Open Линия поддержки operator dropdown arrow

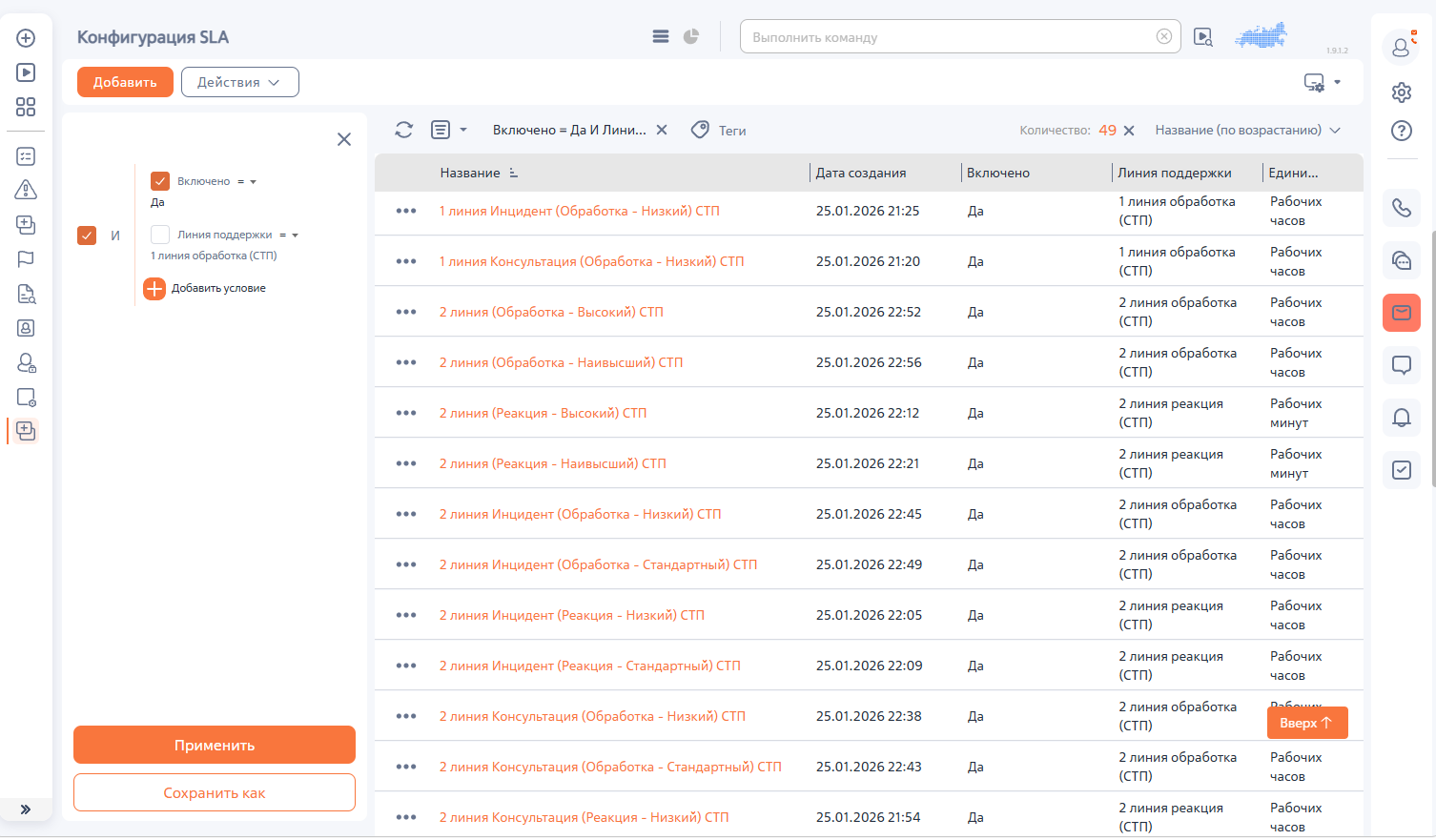click(x=296, y=236)
